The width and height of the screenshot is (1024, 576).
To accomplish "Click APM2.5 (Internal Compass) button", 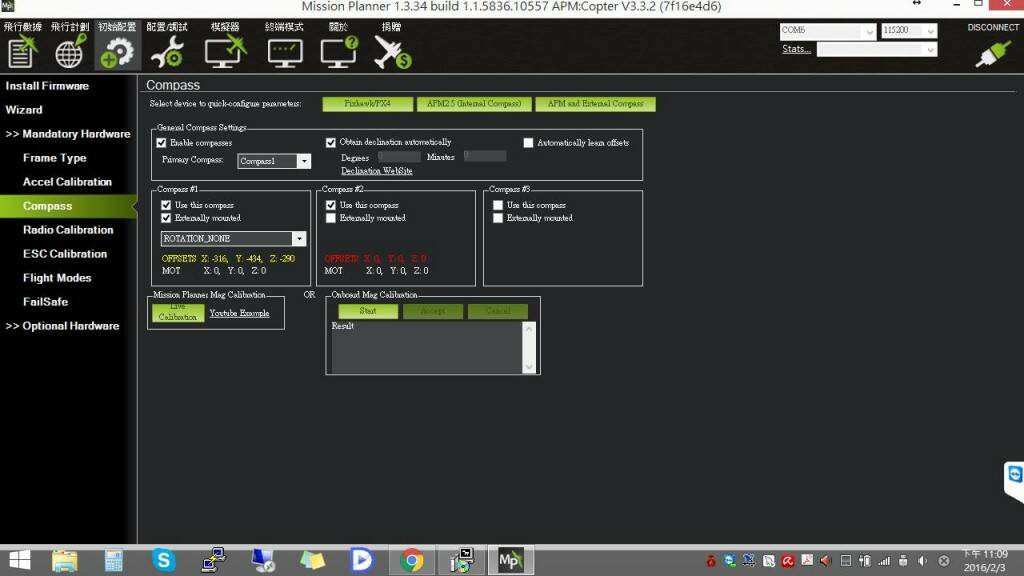I will pos(474,104).
